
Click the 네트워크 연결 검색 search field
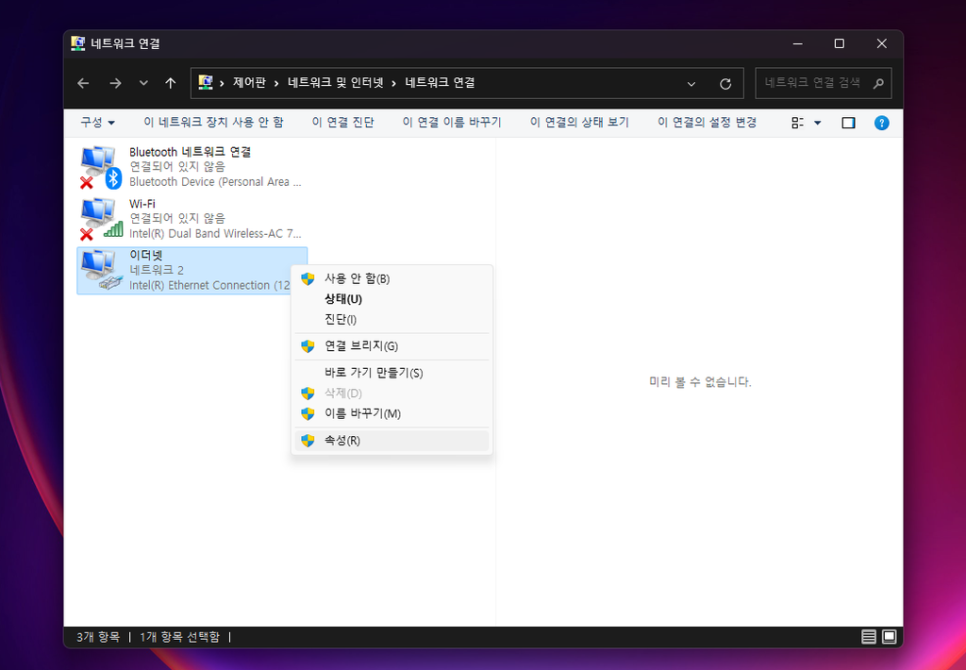pyautogui.click(x=823, y=83)
